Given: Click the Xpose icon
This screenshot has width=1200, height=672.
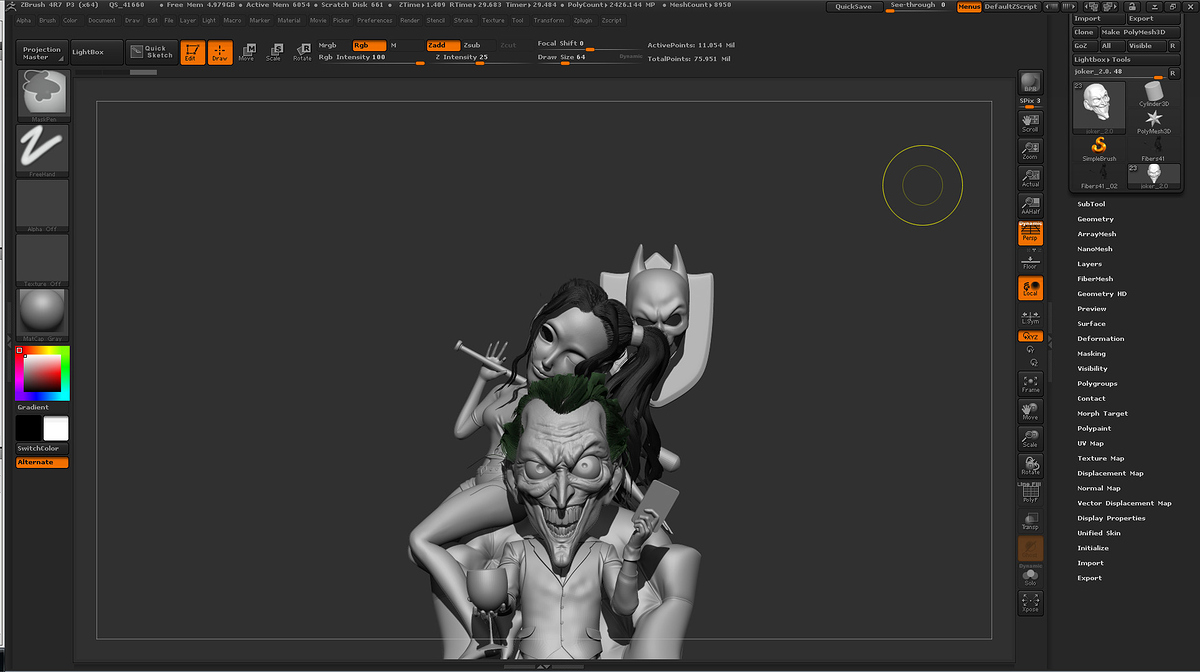Looking at the screenshot, I should (1030, 602).
